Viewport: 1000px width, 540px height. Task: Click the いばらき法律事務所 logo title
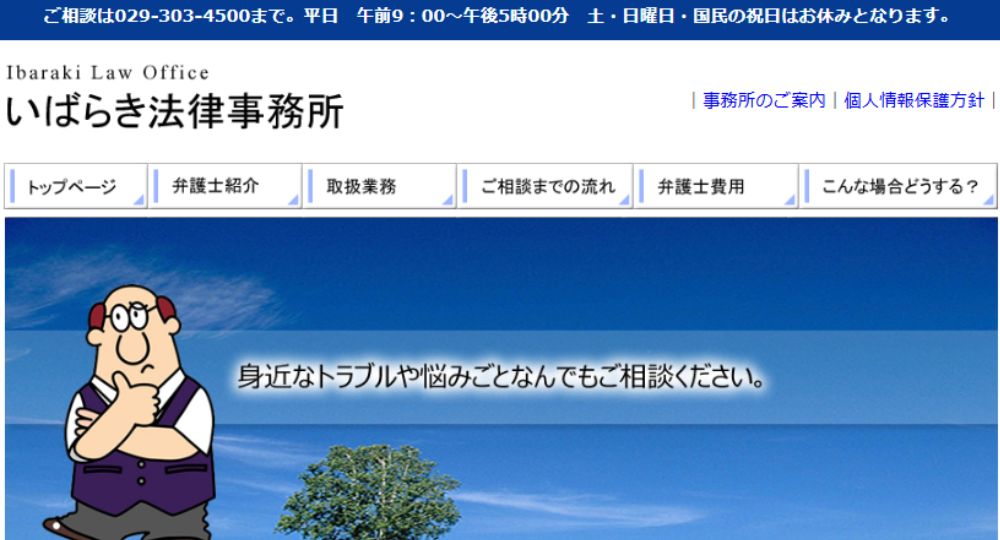(x=174, y=112)
